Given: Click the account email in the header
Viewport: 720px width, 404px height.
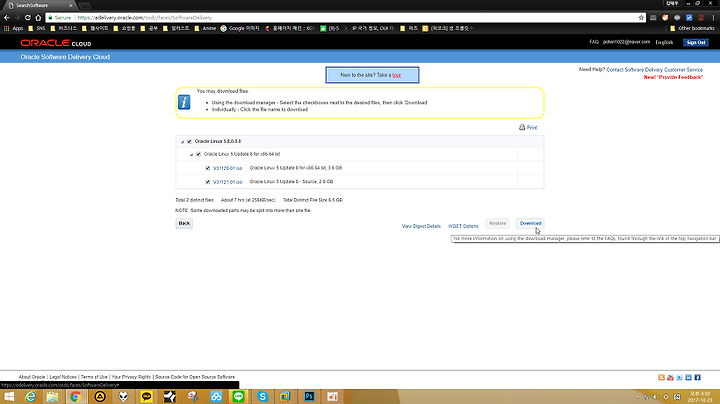Looking at the screenshot, I should point(626,42).
